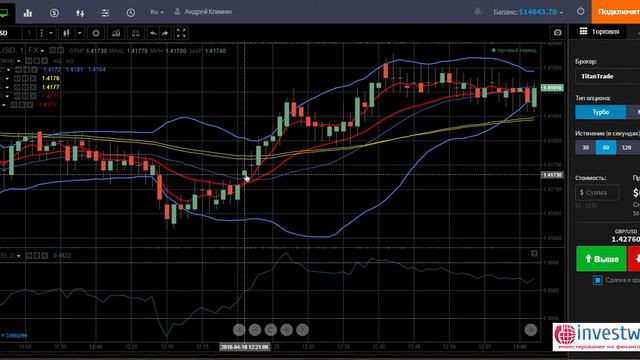Jump to latest bar round button
640x360 pixels.
pyautogui.click(x=531, y=329)
